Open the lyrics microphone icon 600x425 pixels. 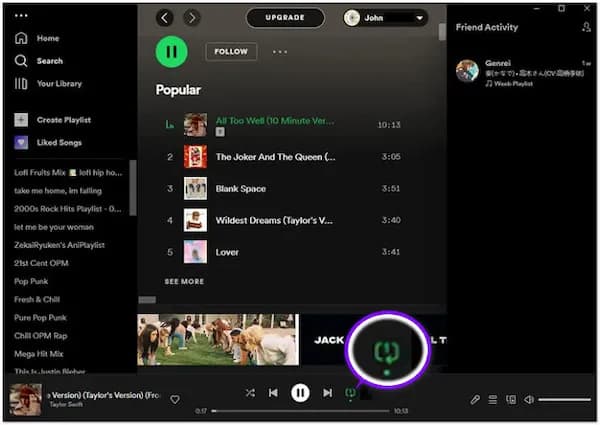coord(476,399)
